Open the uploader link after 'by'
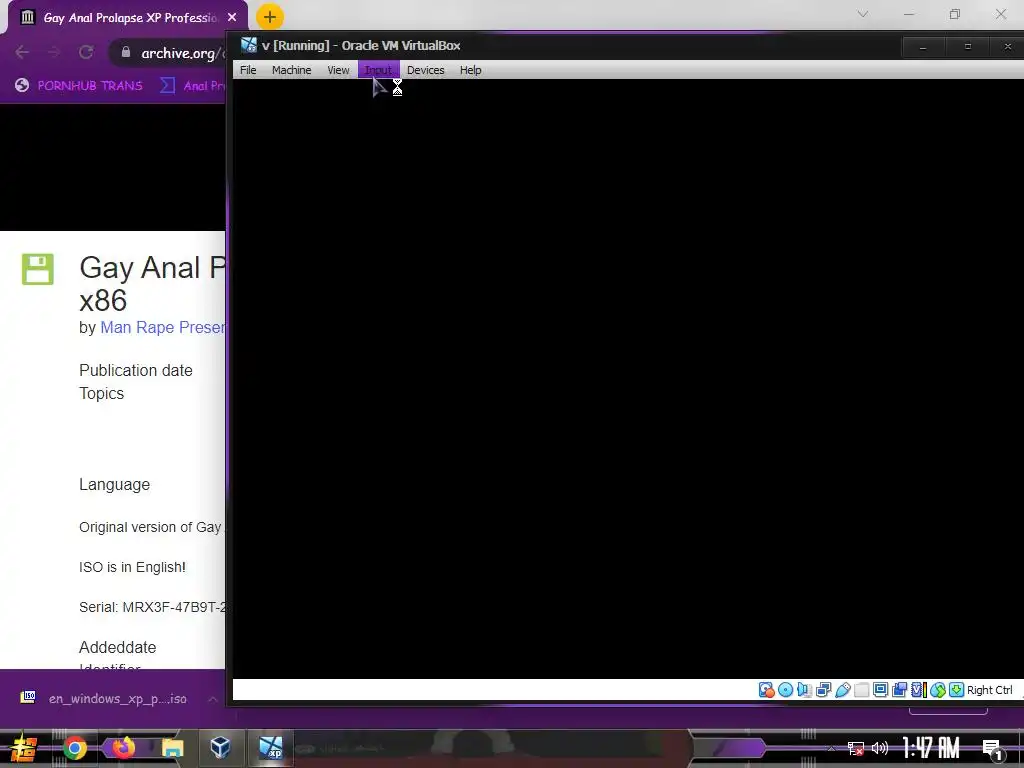The width and height of the screenshot is (1024, 768). 163,327
